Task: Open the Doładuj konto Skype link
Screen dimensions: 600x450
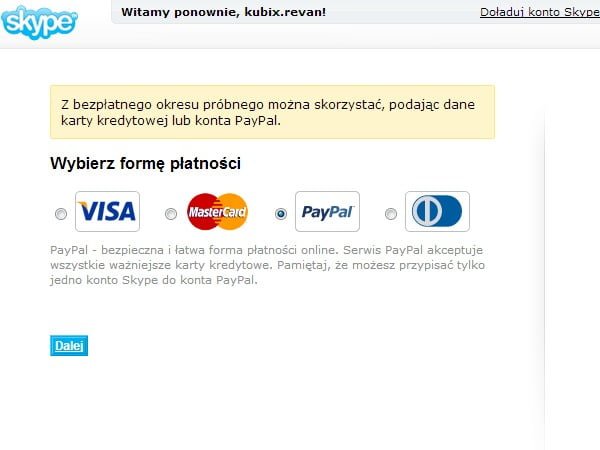Action: click(540, 12)
